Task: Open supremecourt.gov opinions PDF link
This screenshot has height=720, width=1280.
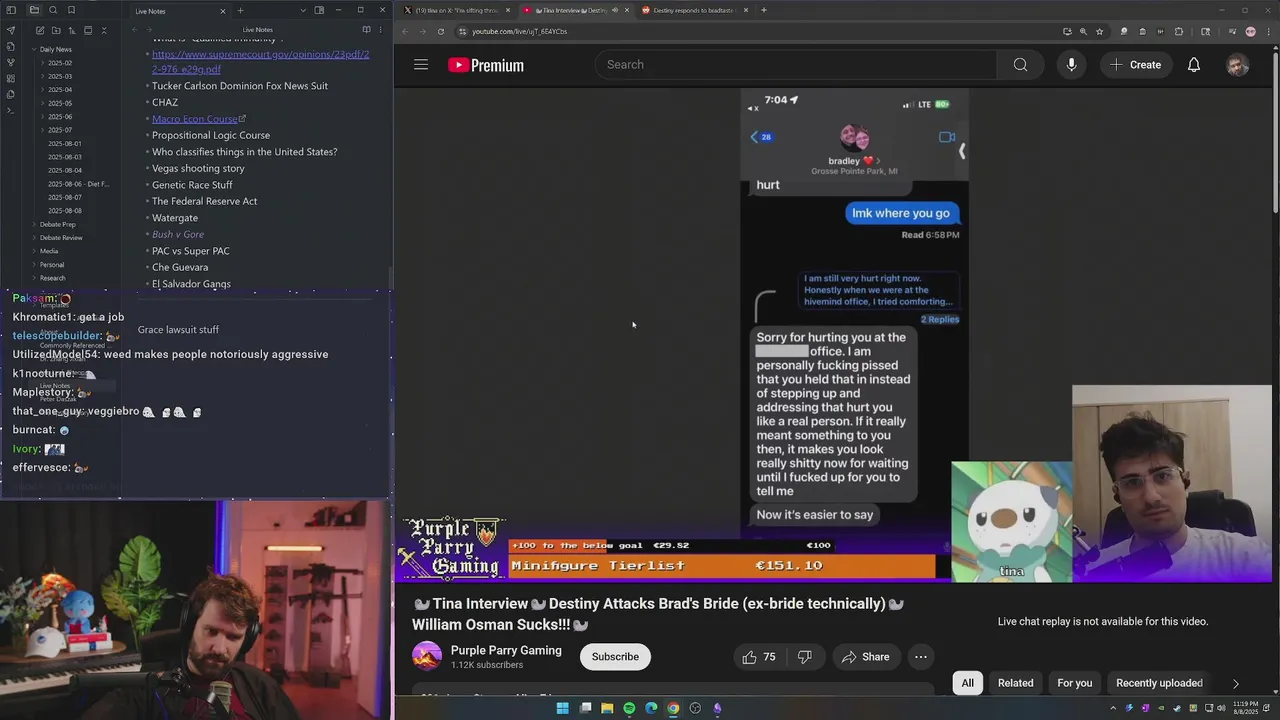Action: click(x=260, y=62)
